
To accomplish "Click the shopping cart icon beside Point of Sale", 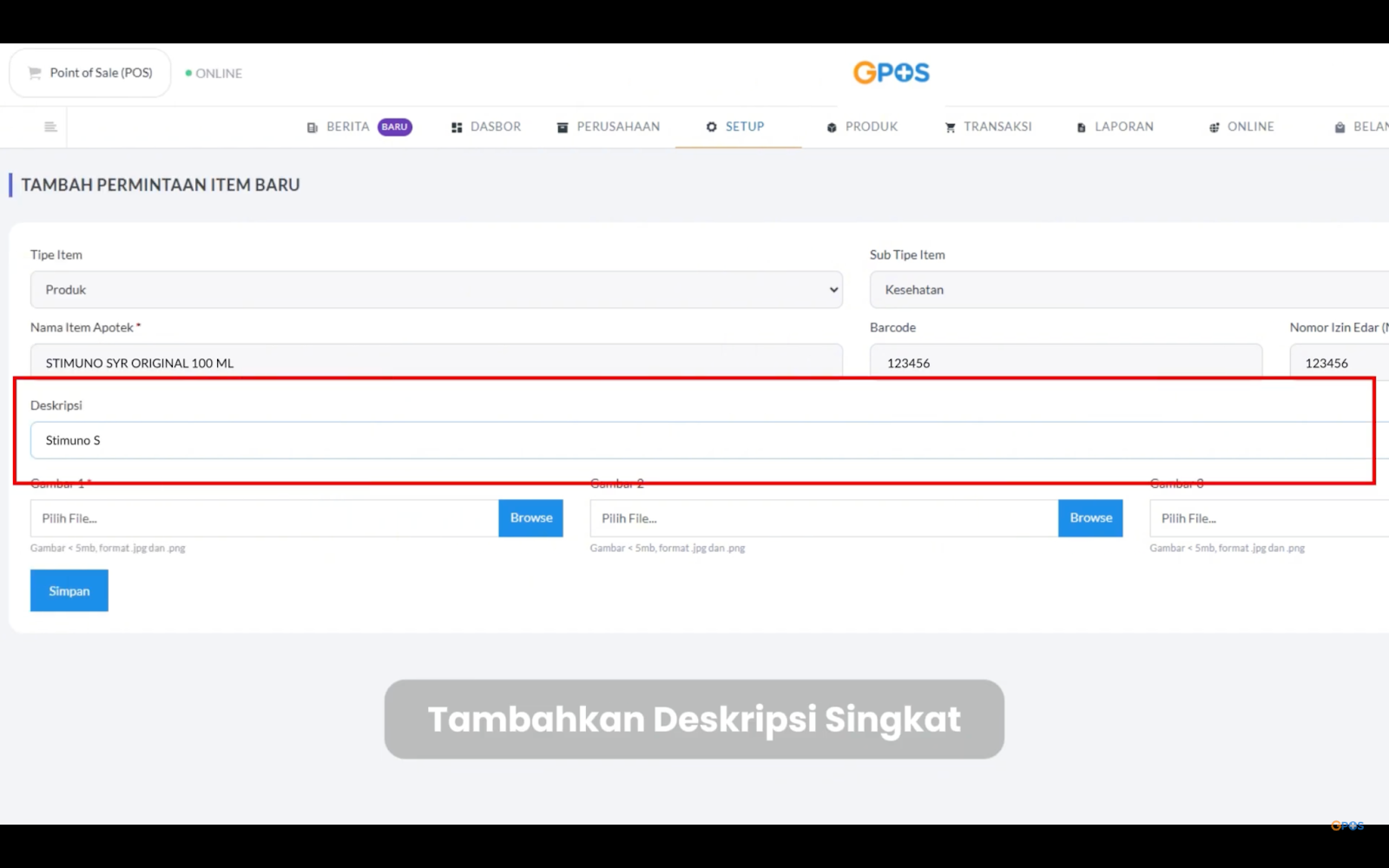I will click(x=35, y=73).
